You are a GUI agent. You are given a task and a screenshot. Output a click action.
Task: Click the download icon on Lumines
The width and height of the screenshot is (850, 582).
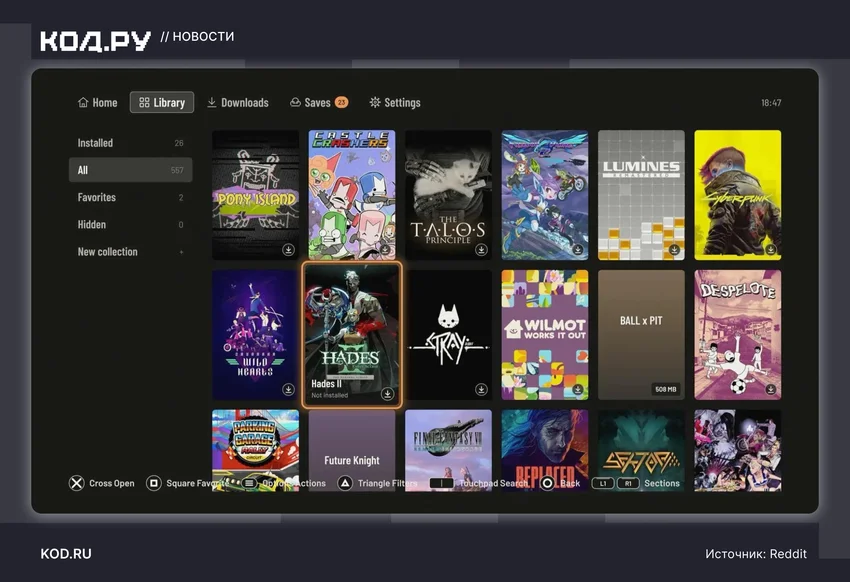click(x=674, y=249)
